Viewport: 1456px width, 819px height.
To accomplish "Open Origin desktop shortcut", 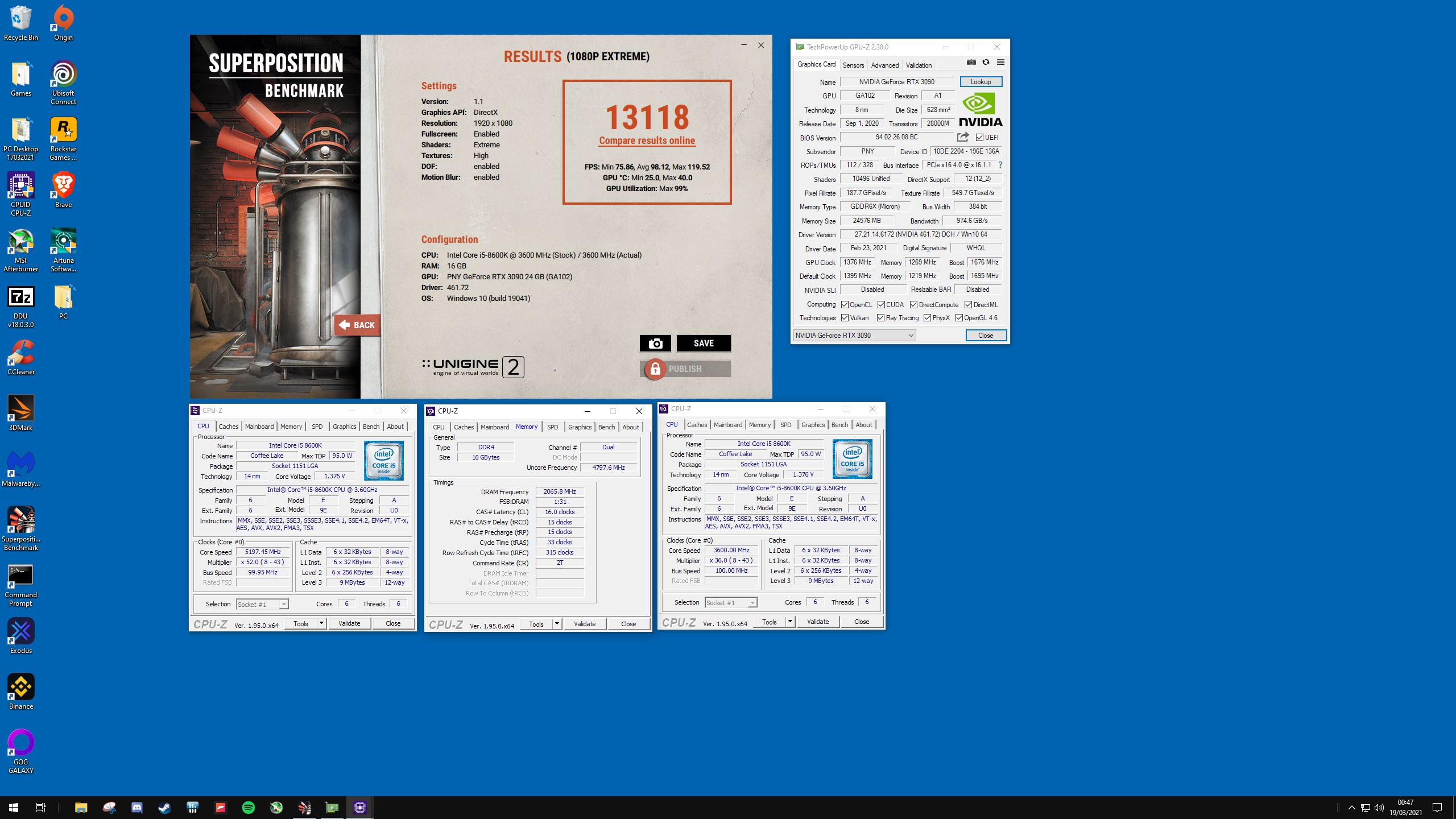I will pos(63,23).
